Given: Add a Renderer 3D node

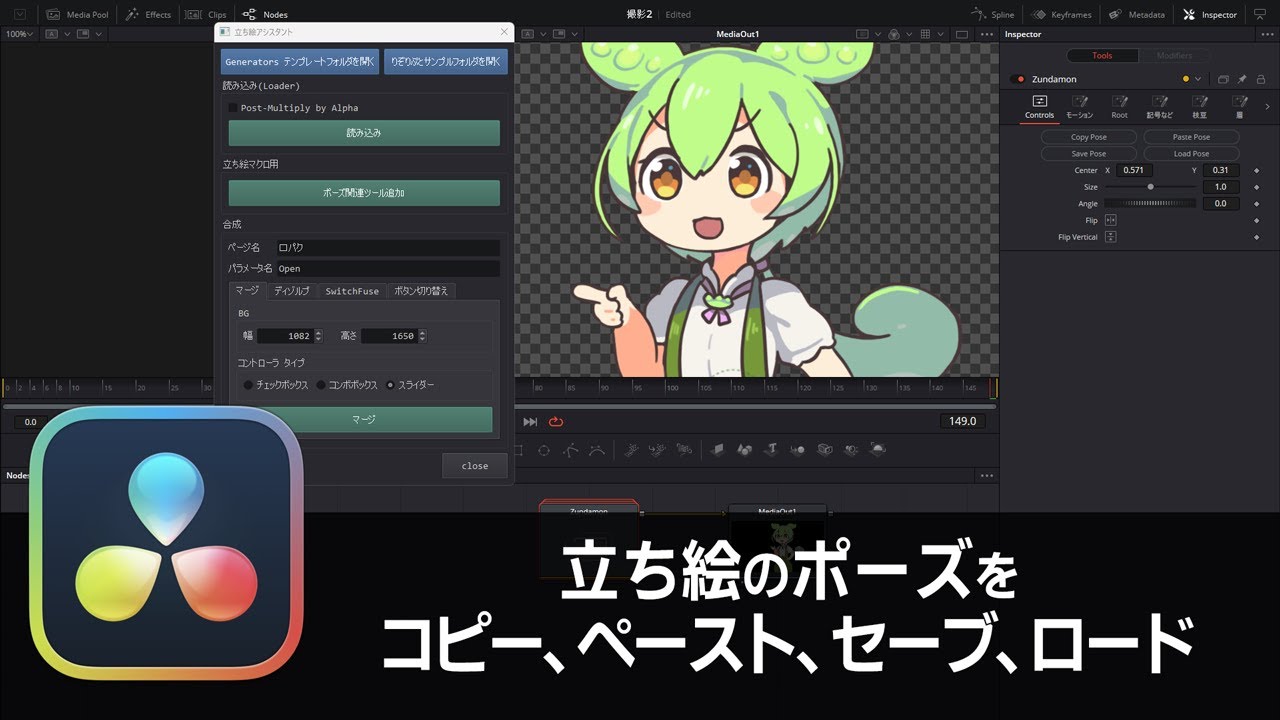Looking at the screenshot, I should [x=877, y=450].
